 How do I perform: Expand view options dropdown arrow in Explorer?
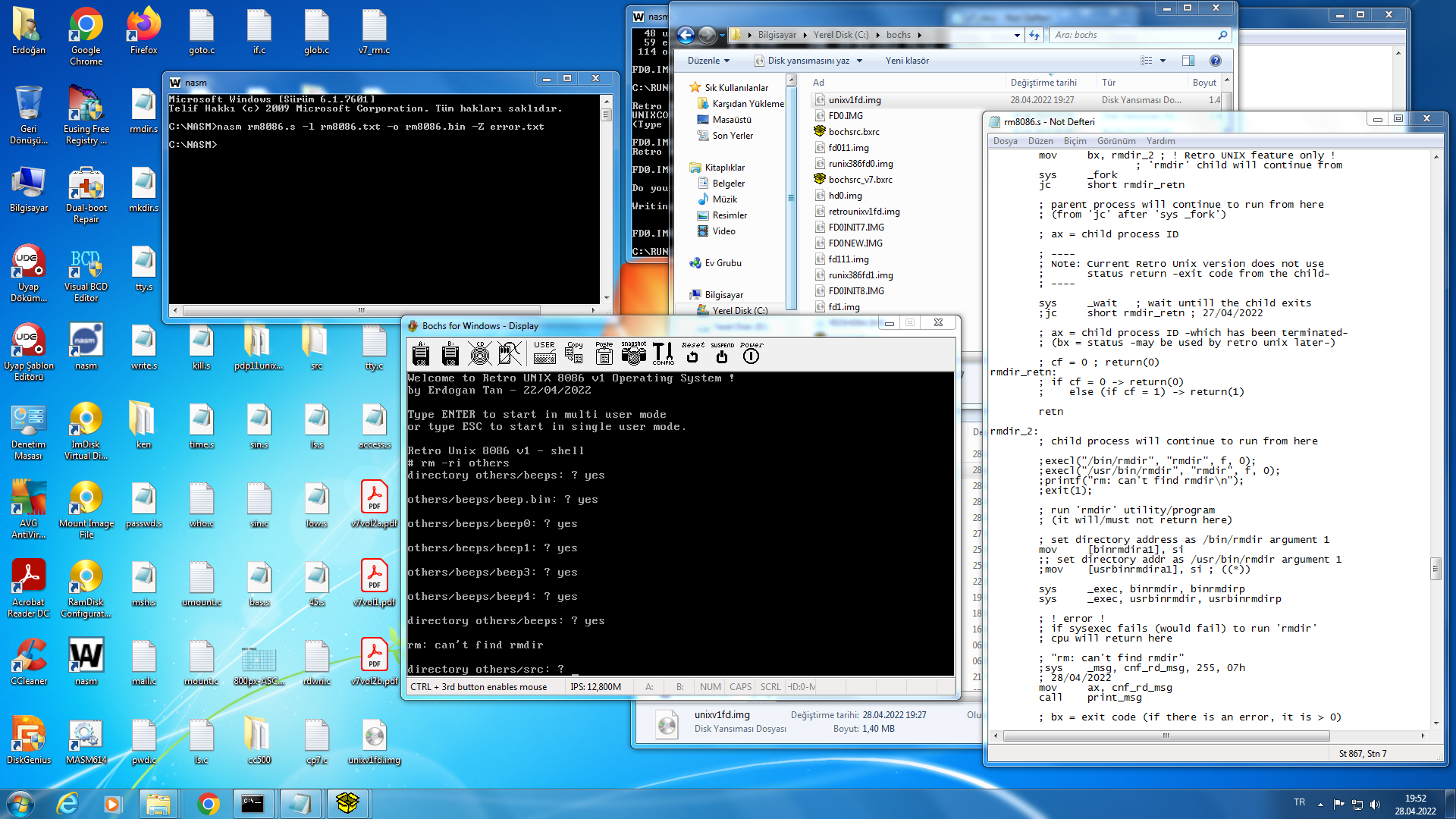coord(1163,61)
